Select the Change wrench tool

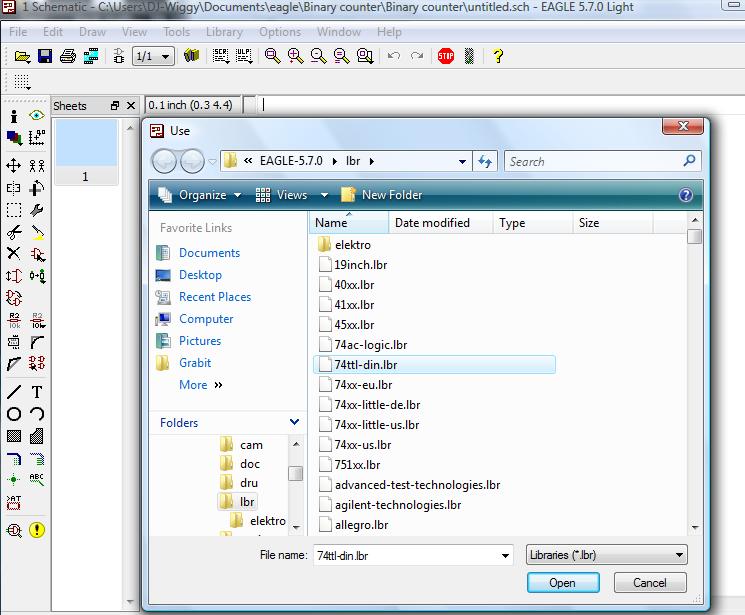pos(37,210)
